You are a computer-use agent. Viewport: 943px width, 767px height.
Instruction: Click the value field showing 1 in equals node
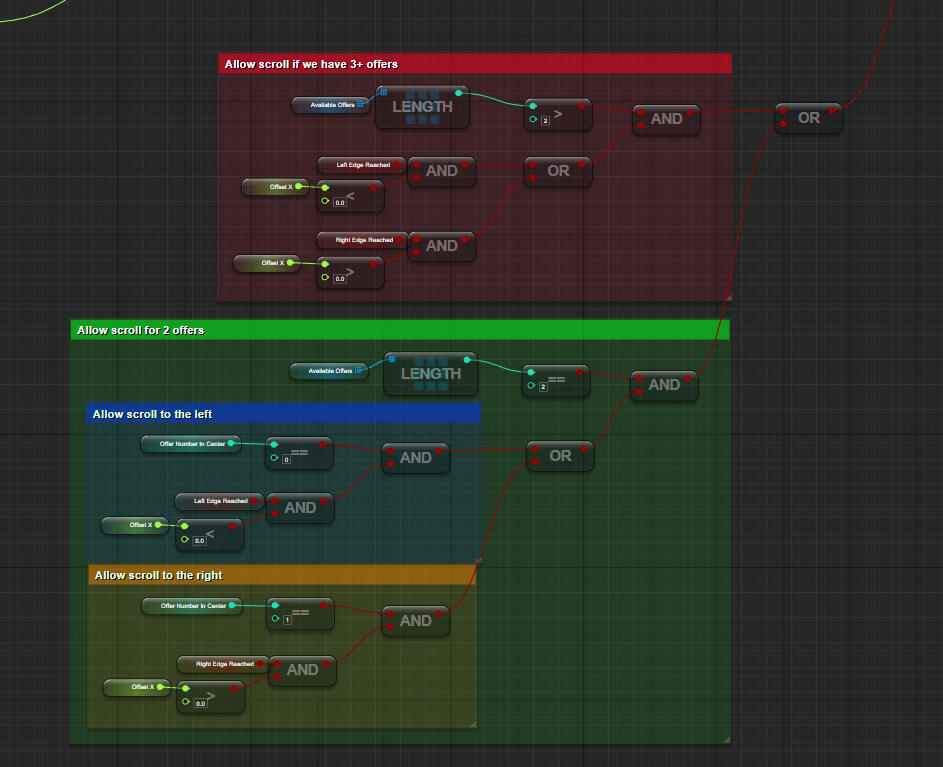click(287, 620)
